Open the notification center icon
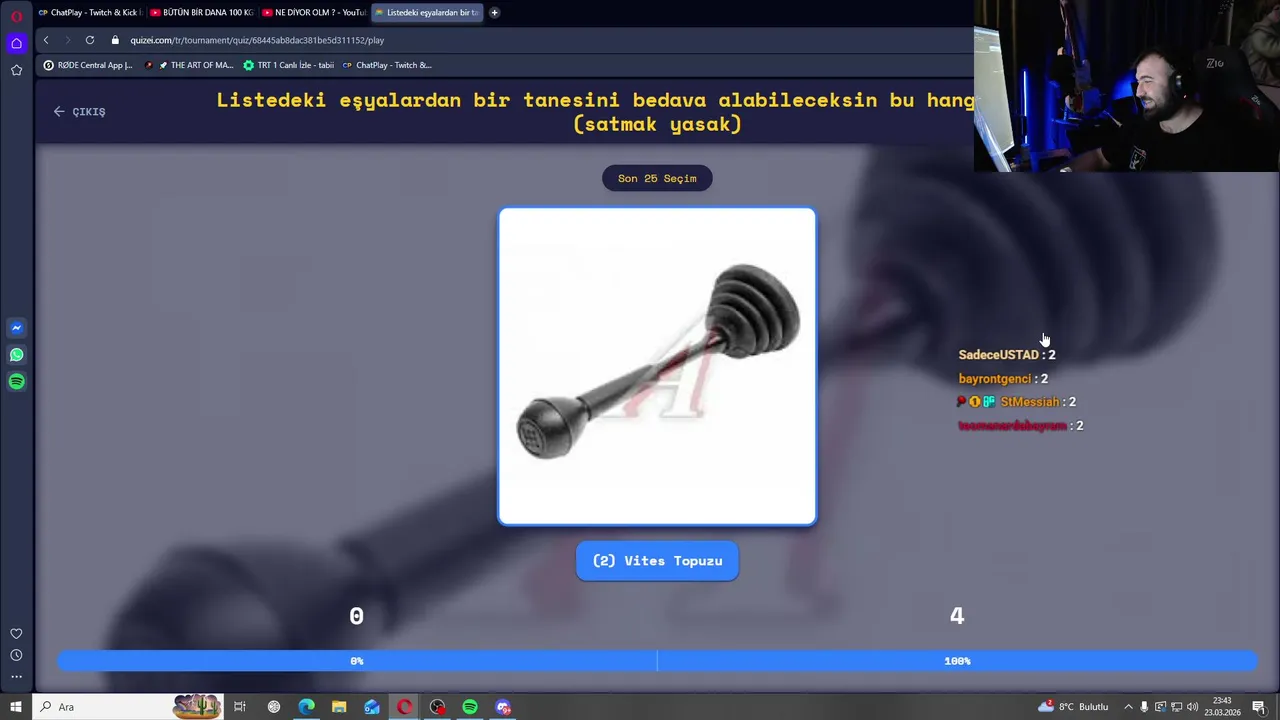1280x720 pixels. click(x=1259, y=707)
